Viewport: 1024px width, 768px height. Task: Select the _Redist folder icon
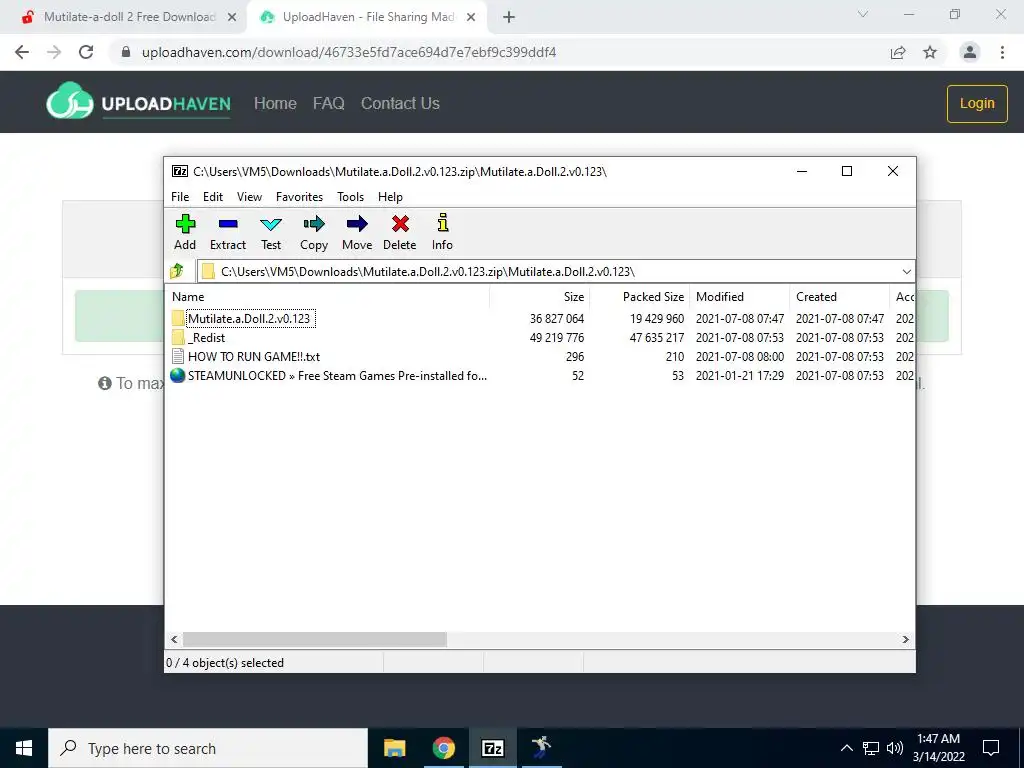pyautogui.click(x=178, y=338)
